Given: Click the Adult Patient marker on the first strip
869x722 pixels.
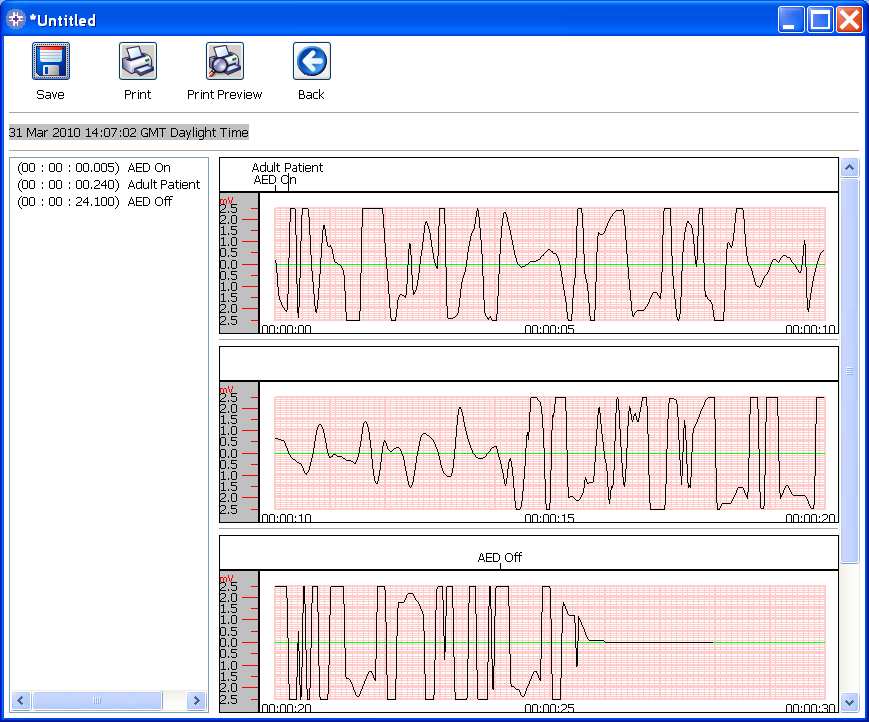Looking at the screenshot, I should [x=287, y=167].
